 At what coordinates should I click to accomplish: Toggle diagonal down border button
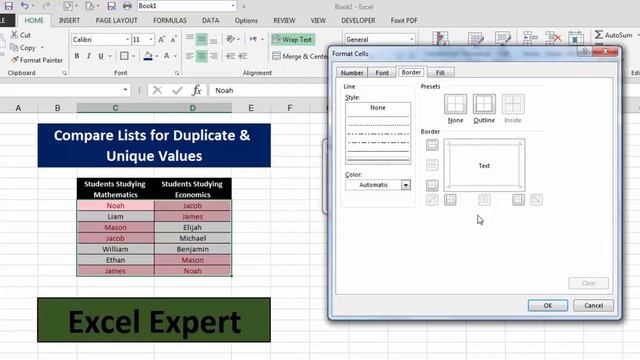pos(536,200)
